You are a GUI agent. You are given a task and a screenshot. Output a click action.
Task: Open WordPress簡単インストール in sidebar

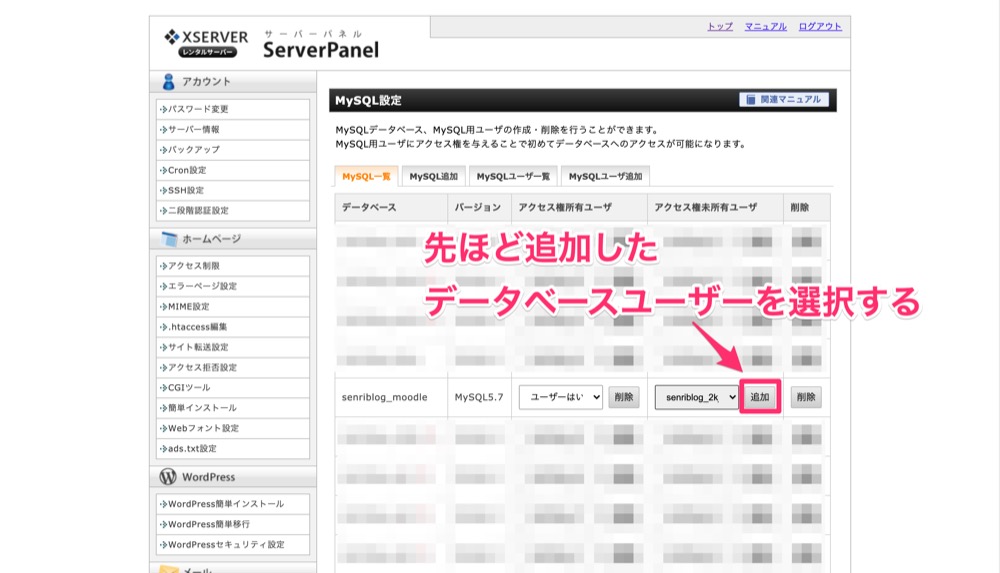click(233, 504)
